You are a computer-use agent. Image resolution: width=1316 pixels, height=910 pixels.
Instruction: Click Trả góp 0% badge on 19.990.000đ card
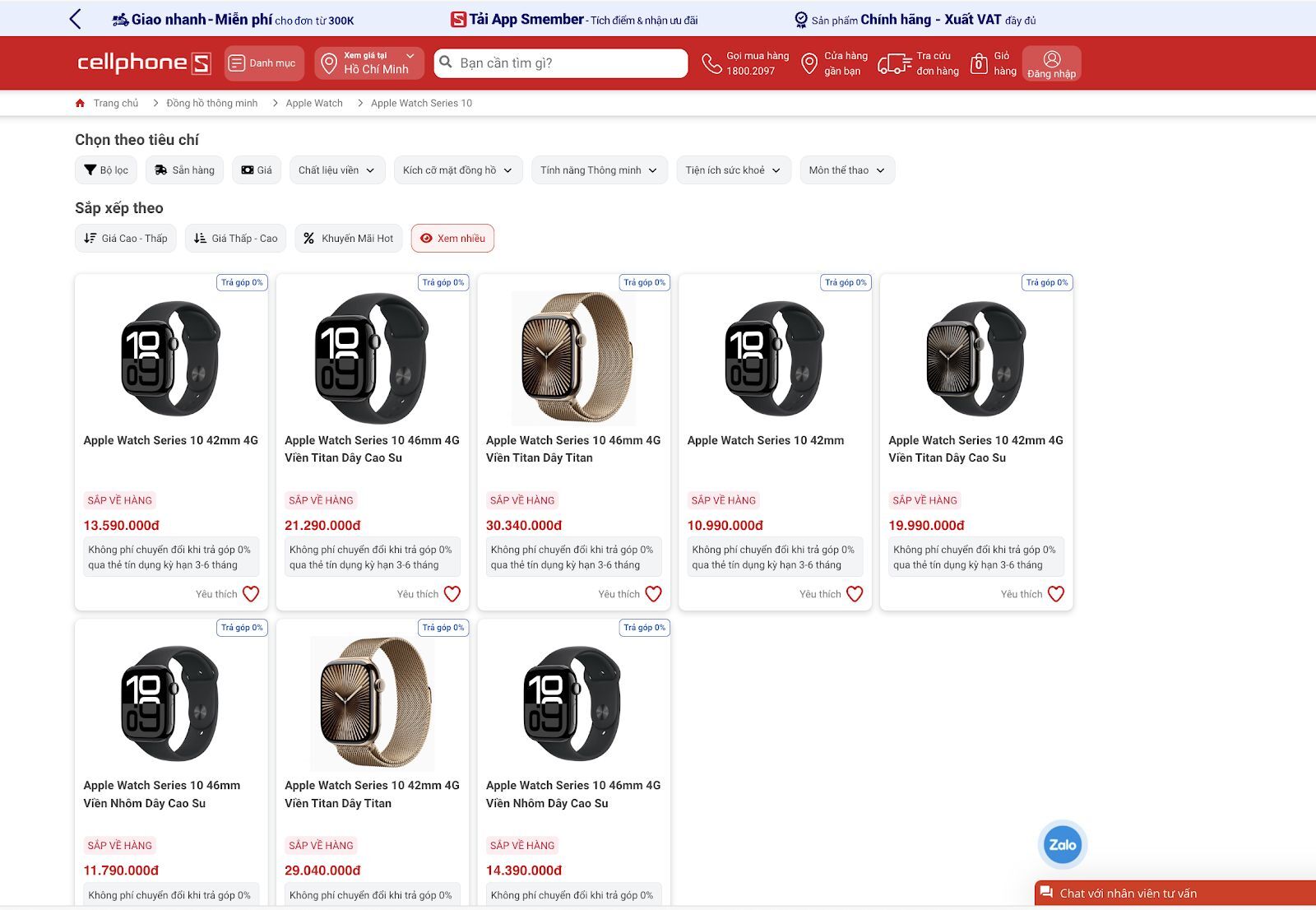click(1047, 282)
